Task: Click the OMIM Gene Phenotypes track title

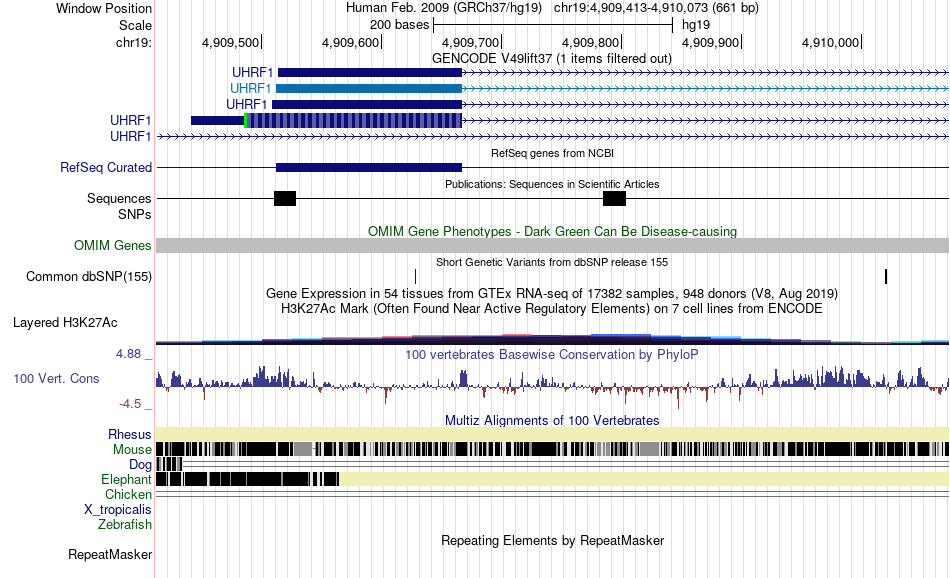Action: coord(553,231)
